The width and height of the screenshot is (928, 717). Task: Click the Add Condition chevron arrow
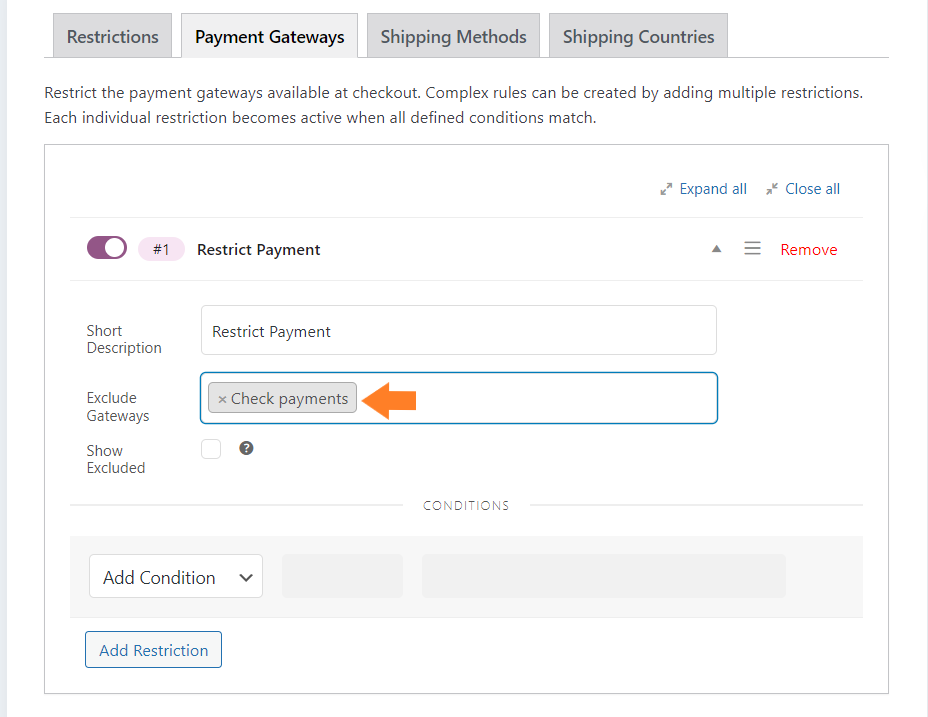click(x=246, y=577)
